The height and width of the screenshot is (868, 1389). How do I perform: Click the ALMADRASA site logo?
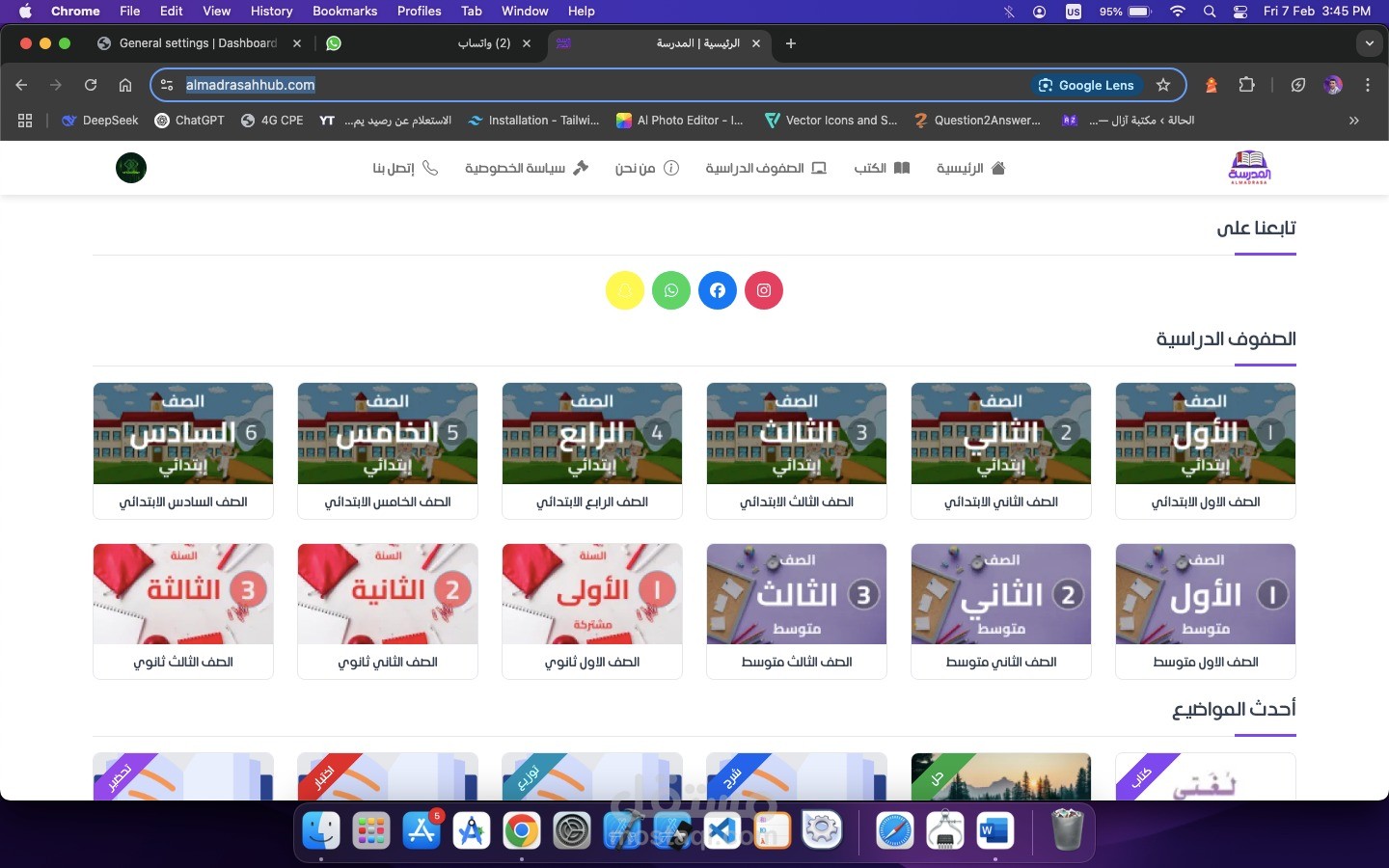(1250, 168)
